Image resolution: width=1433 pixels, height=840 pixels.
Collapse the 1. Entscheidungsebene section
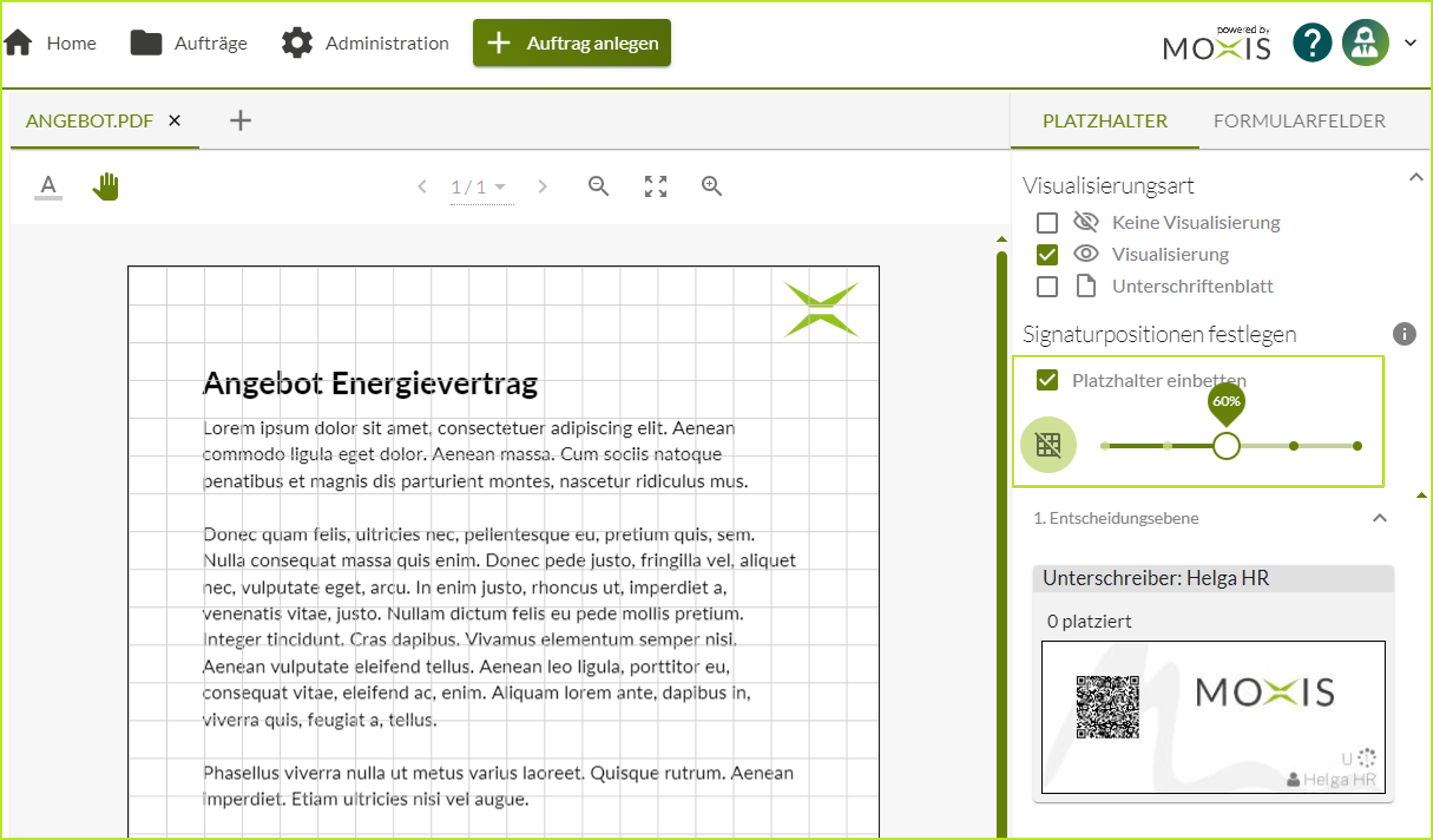1379,518
